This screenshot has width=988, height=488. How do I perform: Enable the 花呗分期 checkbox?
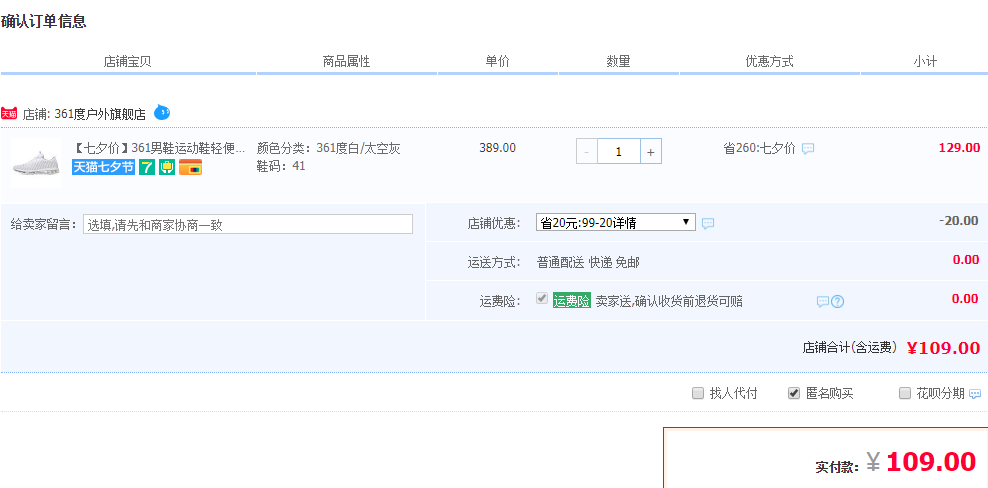905,393
